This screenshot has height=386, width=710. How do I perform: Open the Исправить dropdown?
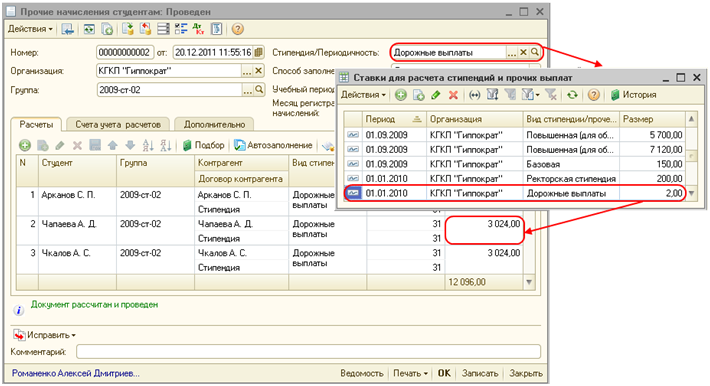point(45,335)
